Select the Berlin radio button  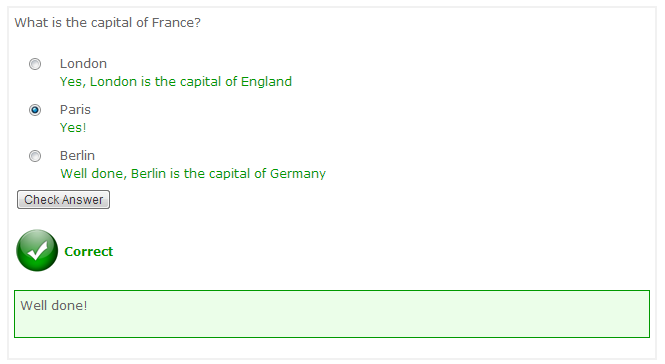tap(35, 156)
